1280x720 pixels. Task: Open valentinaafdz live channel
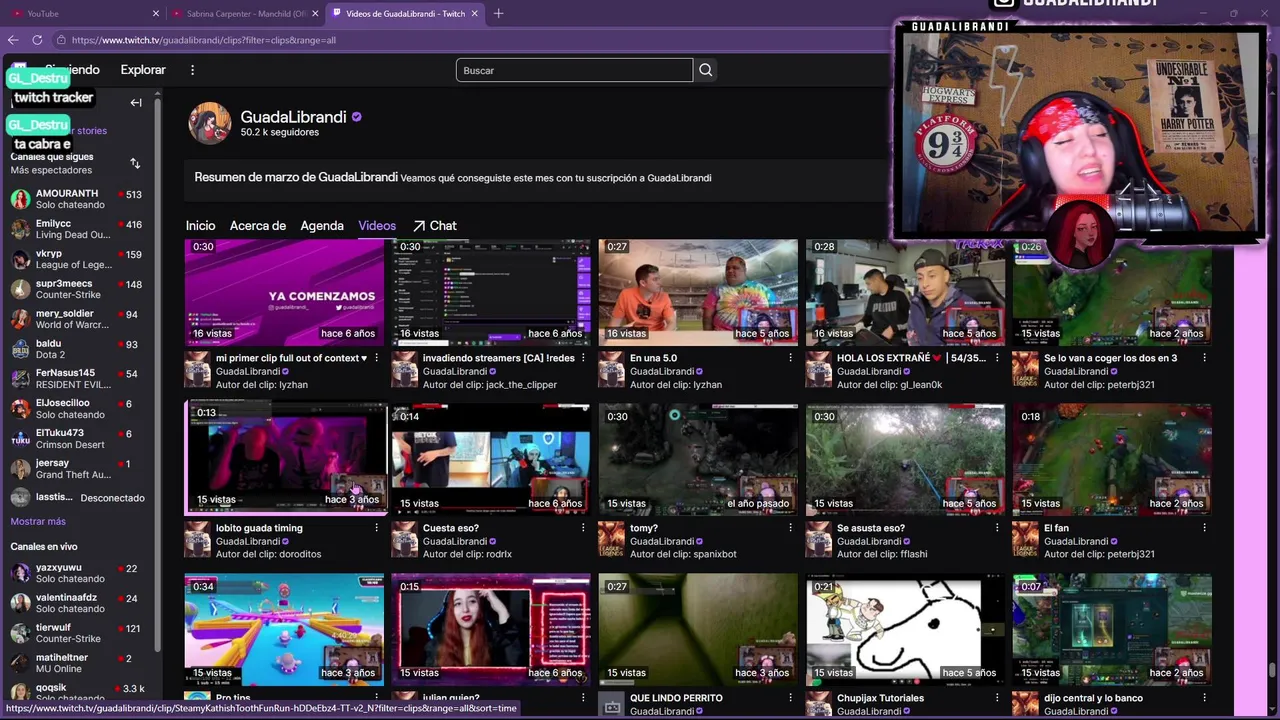(x=78, y=603)
